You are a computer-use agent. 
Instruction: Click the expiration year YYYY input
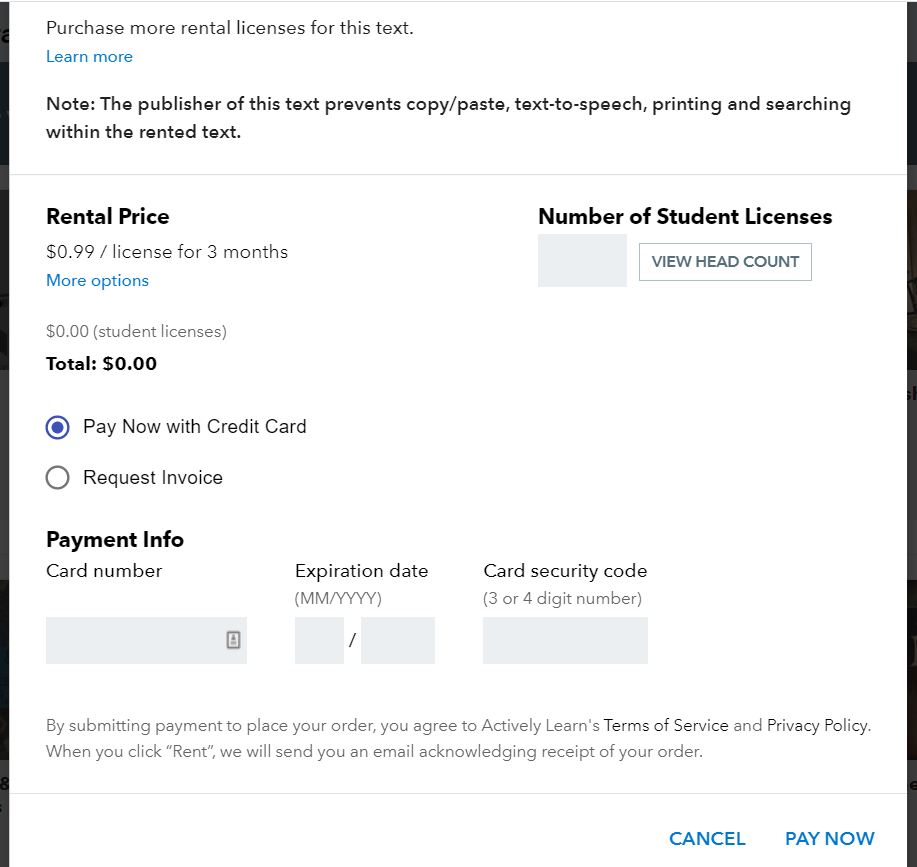click(x=397, y=640)
